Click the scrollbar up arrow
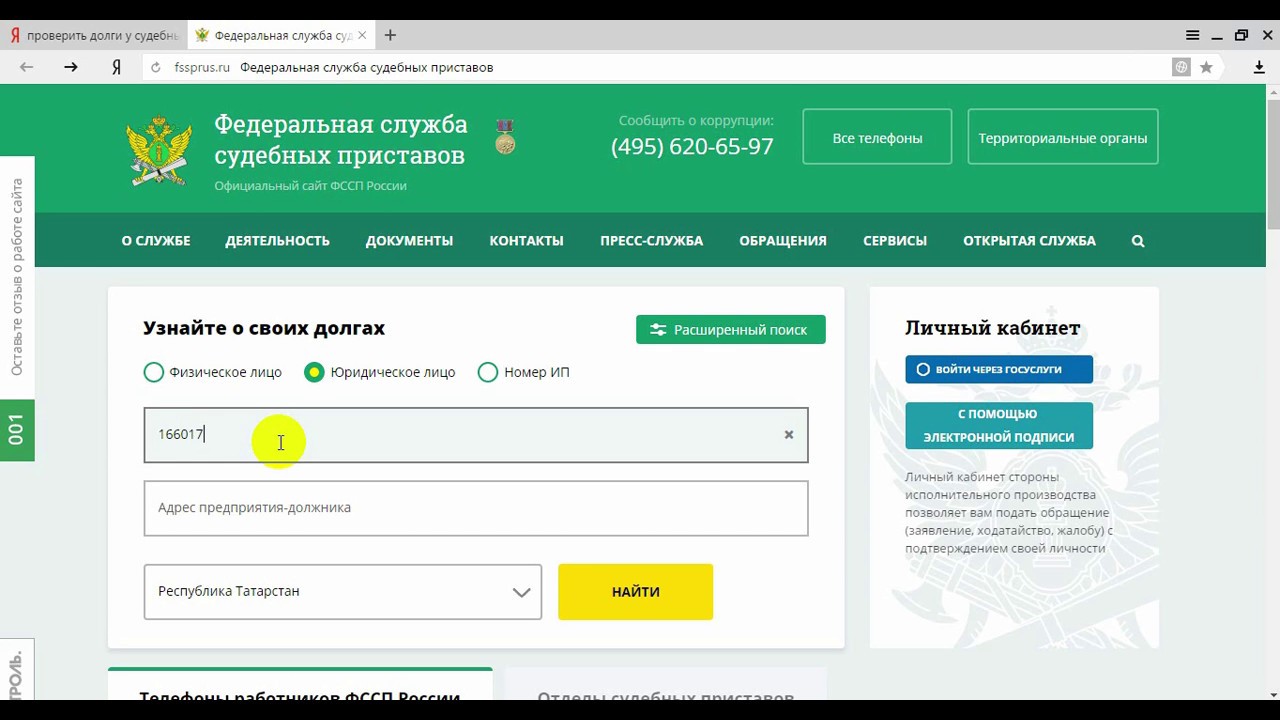The image size is (1280, 720). tap(1273, 91)
